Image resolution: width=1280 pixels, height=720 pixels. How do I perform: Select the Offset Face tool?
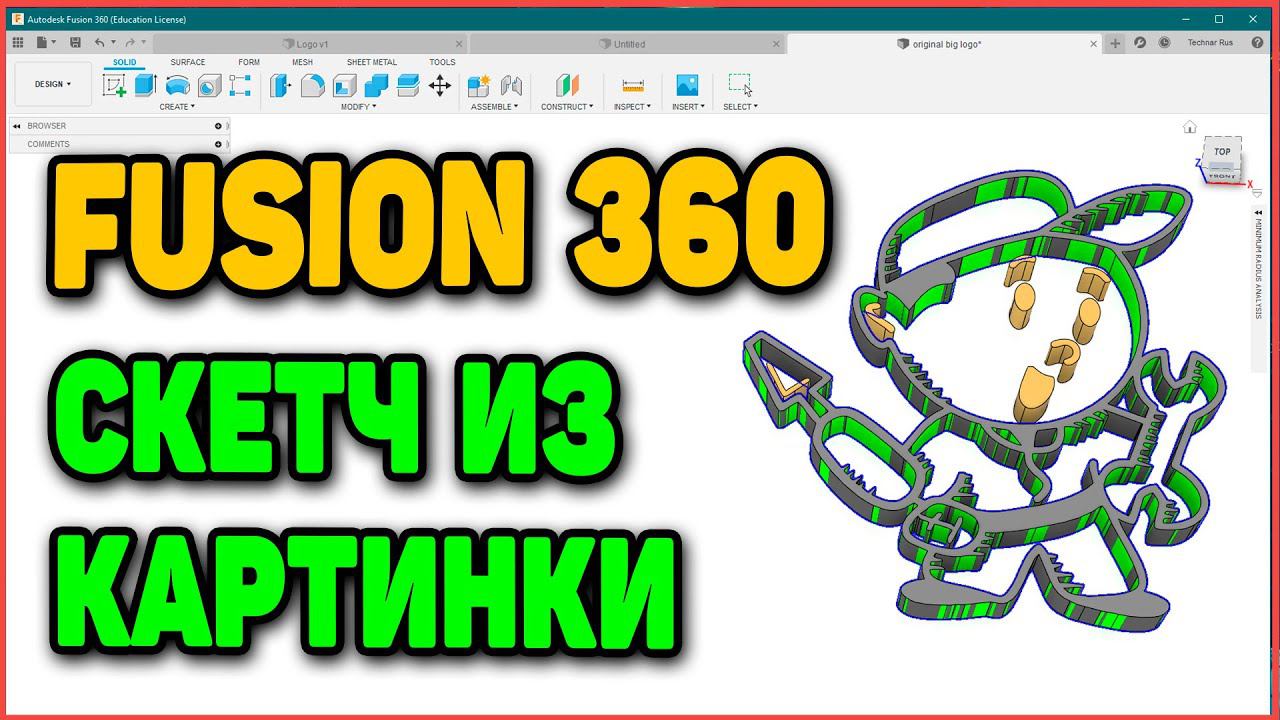[x=408, y=85]
